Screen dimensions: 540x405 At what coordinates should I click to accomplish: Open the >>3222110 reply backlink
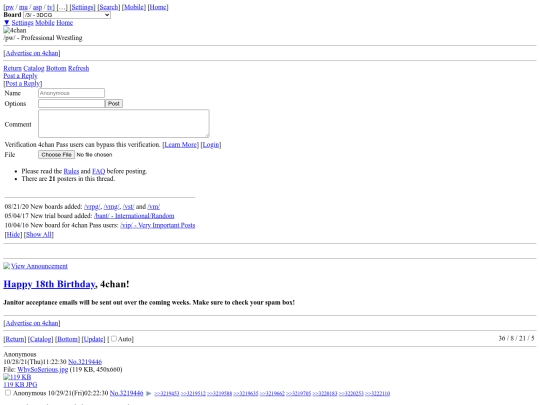pyautogui.click(x=377, y=393)
